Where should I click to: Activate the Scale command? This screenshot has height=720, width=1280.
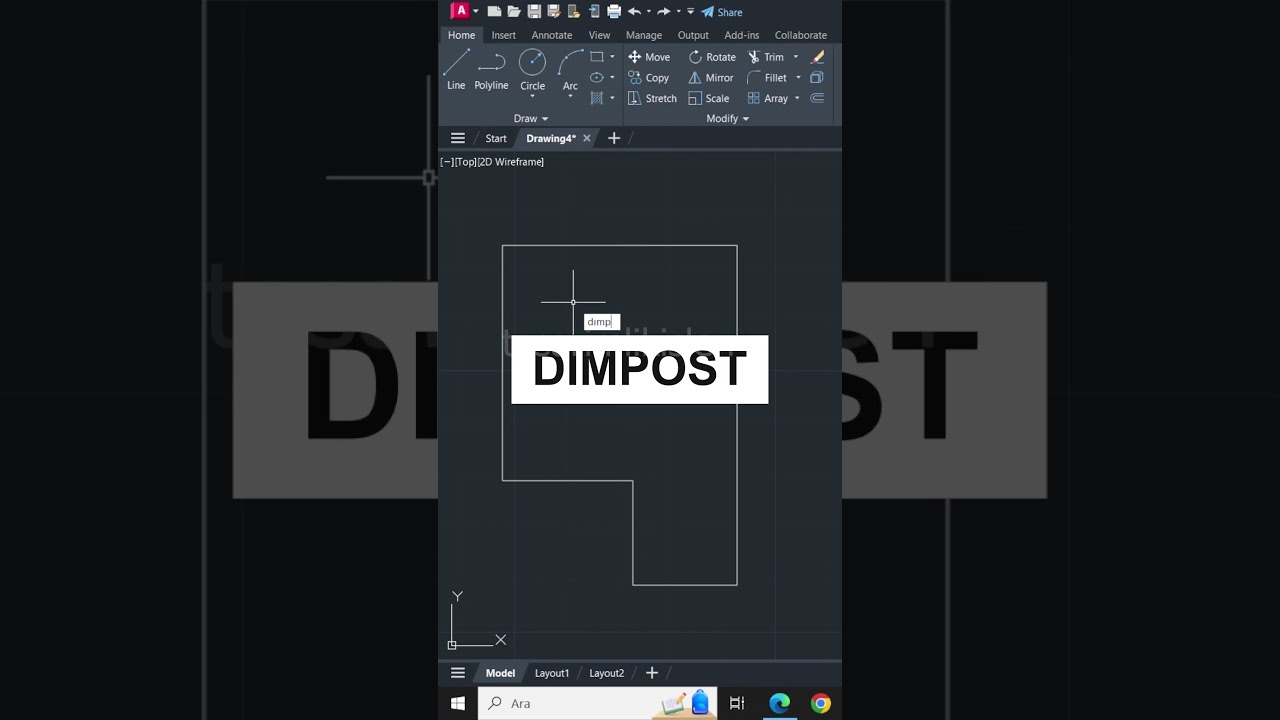tap(709, 98)
